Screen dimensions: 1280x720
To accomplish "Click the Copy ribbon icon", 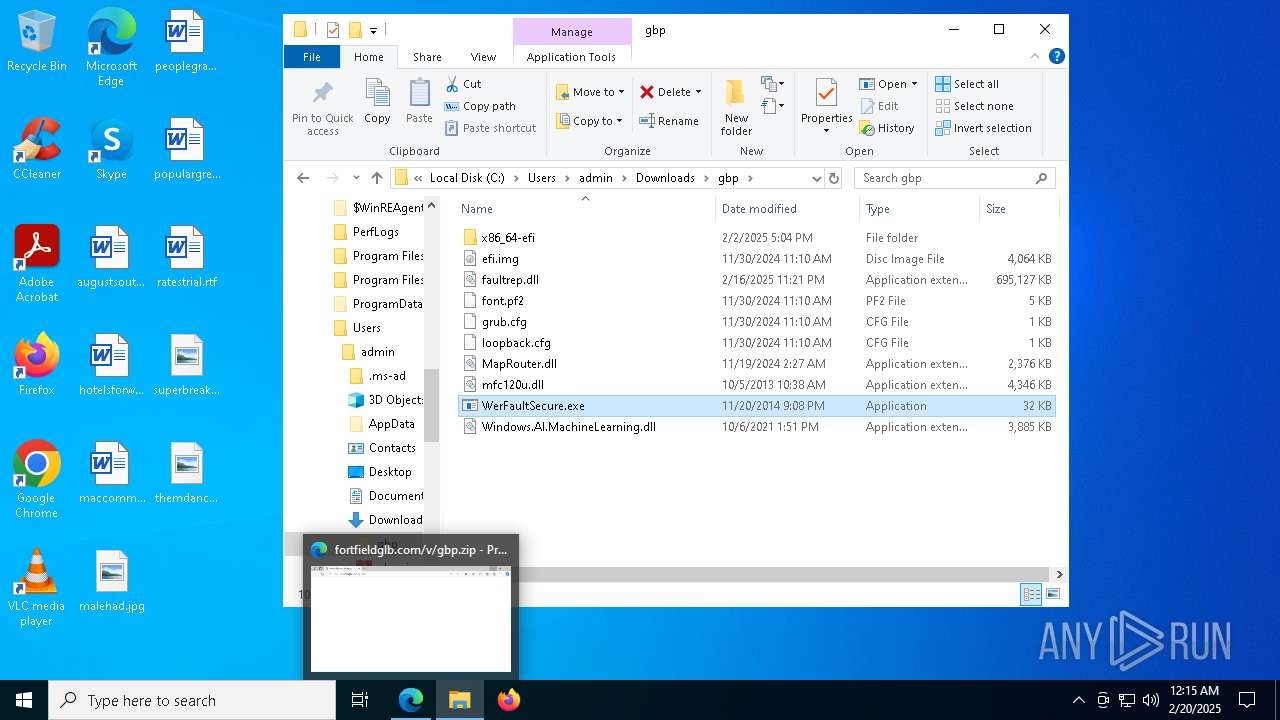I will coord(377,101).
